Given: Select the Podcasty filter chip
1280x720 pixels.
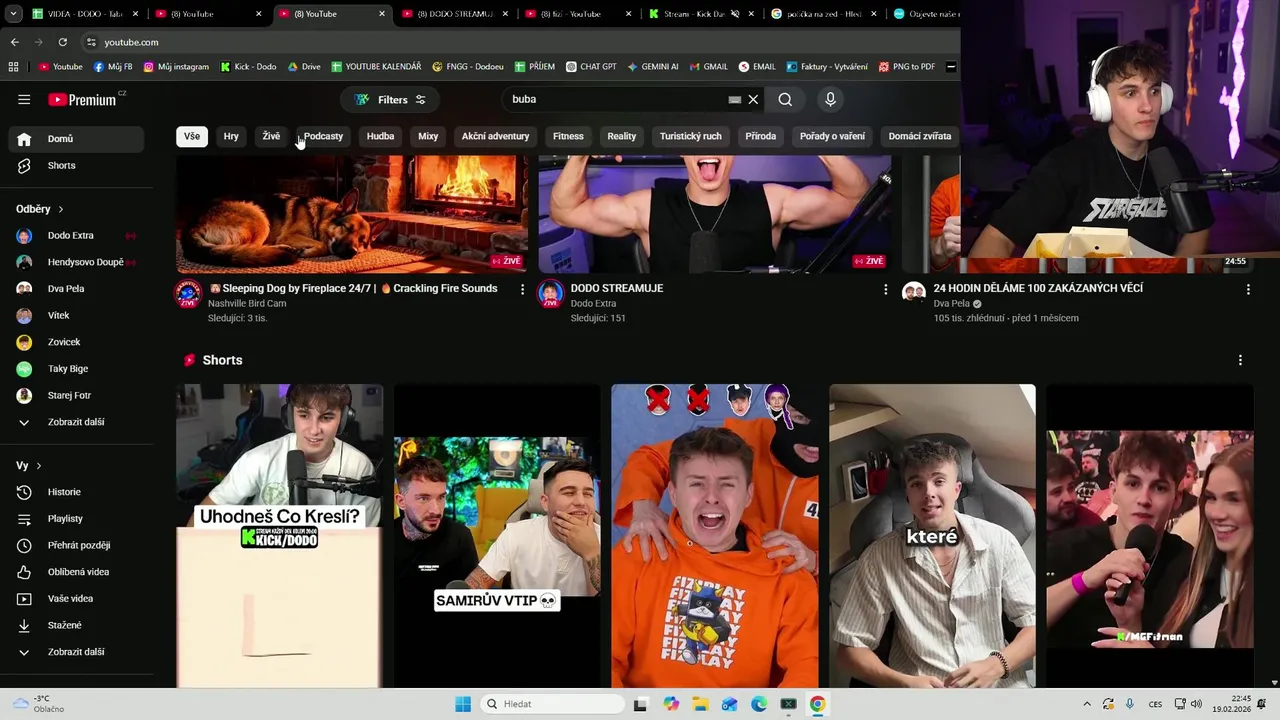Looking at the screenshot, I should [323, 136].
